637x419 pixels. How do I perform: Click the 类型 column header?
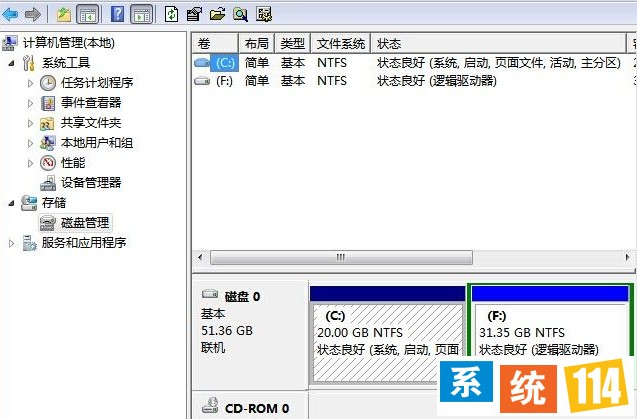coord(292,43)
